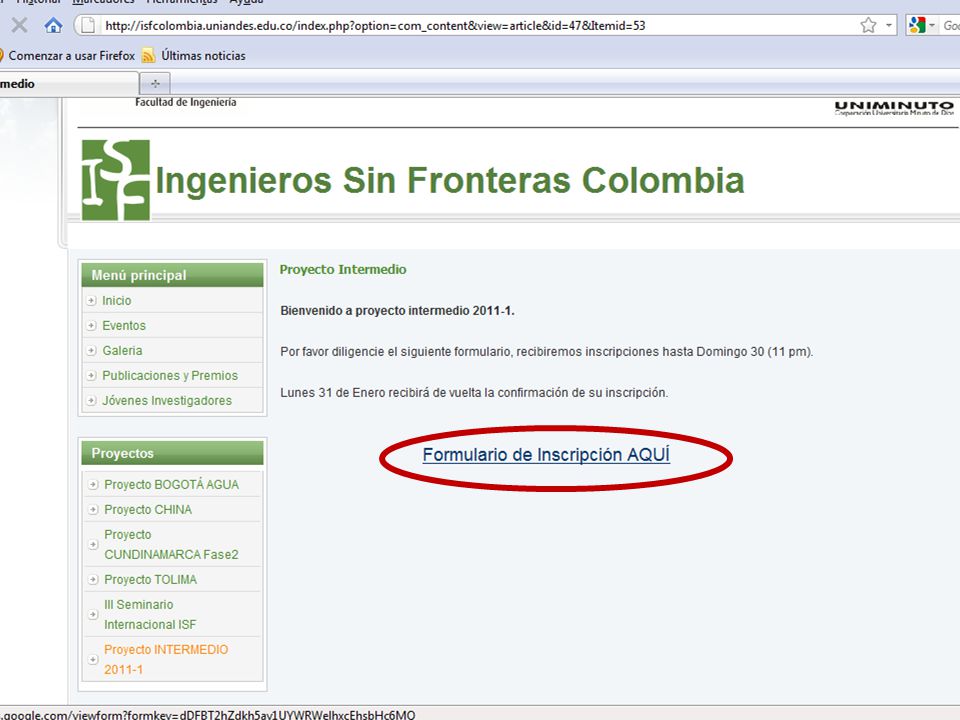Bookmark this page with the star icon

coord(868,25)
